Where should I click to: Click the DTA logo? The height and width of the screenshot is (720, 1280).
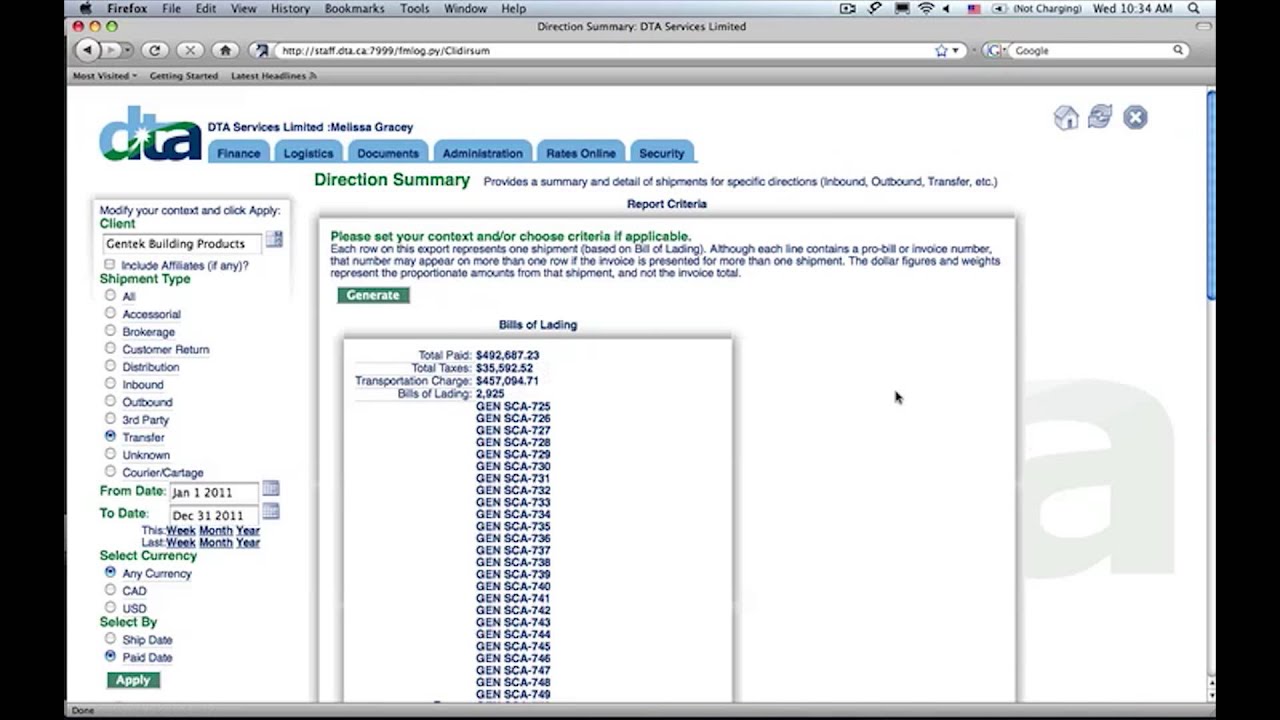click(x=150, y=134)
